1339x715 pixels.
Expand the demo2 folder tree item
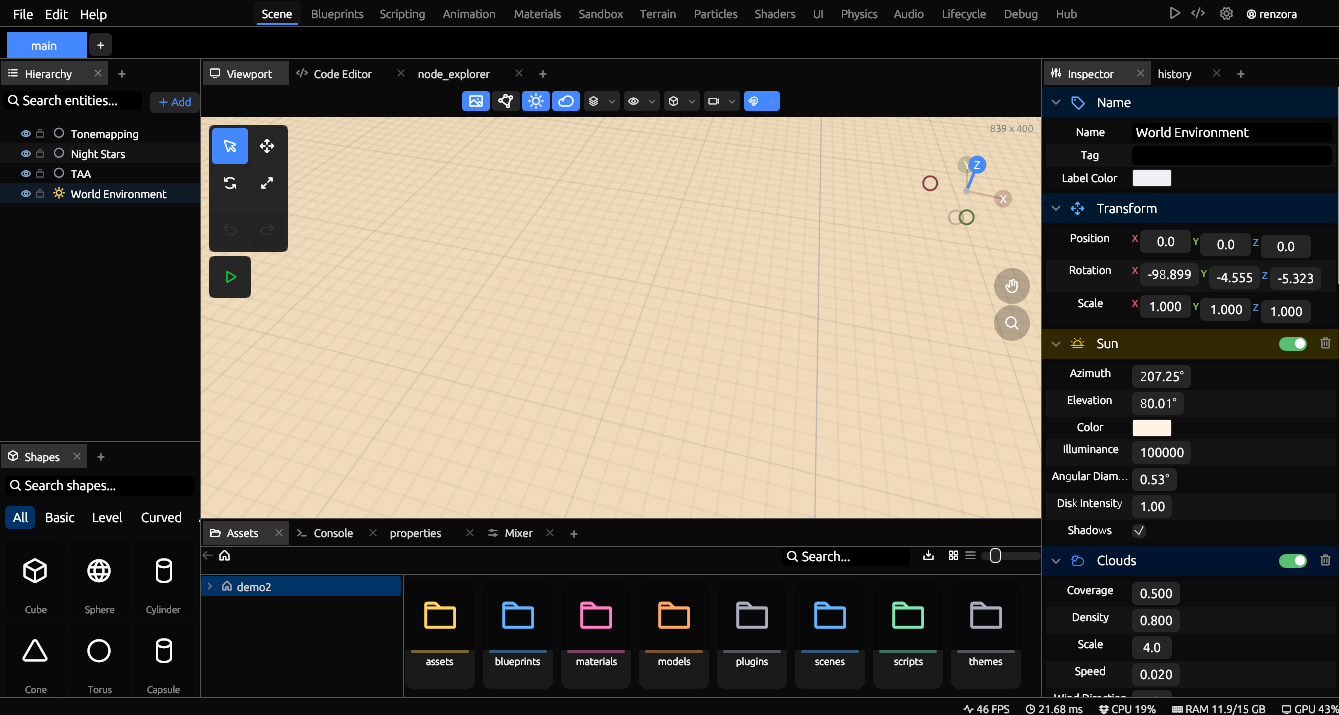pyautogui.click(x=209, y=587)
